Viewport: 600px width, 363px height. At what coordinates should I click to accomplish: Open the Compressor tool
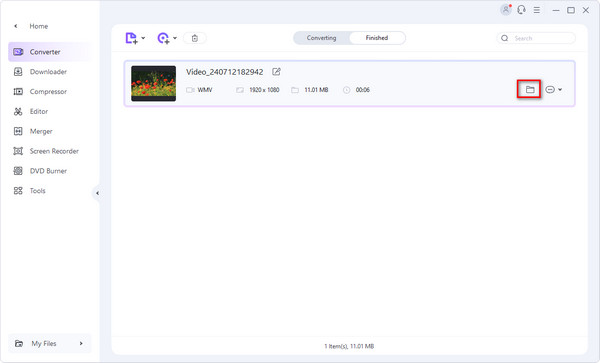(48, 92)
